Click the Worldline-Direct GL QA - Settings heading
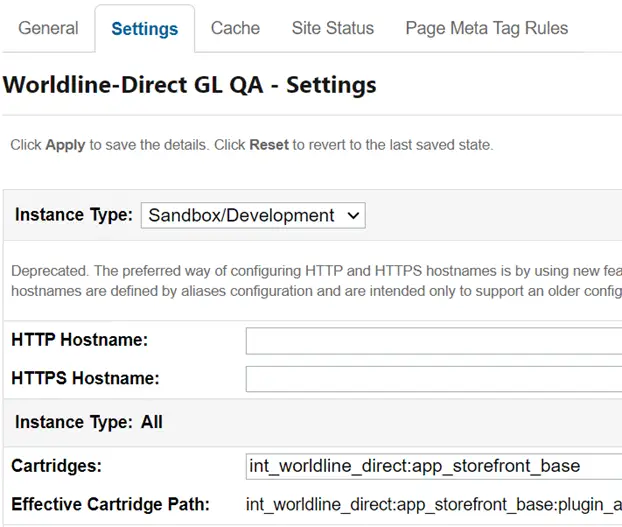 (x=190, y=84)
